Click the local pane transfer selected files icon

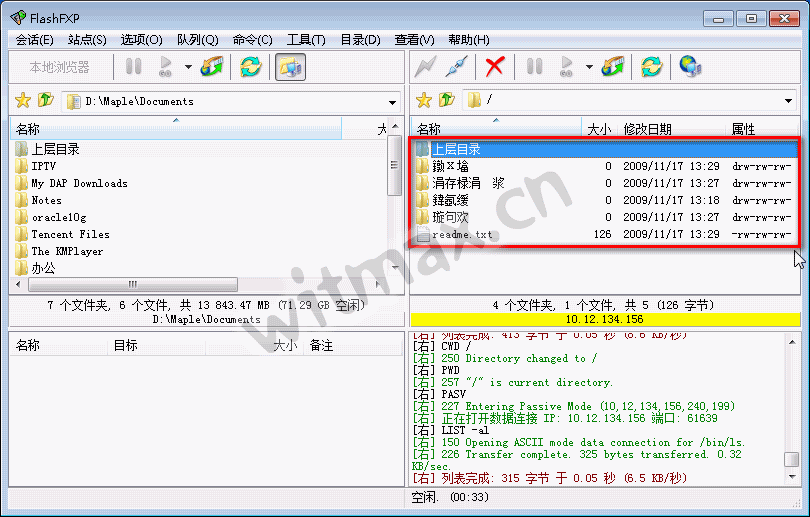pyautogui.click(x=212, y=67)
